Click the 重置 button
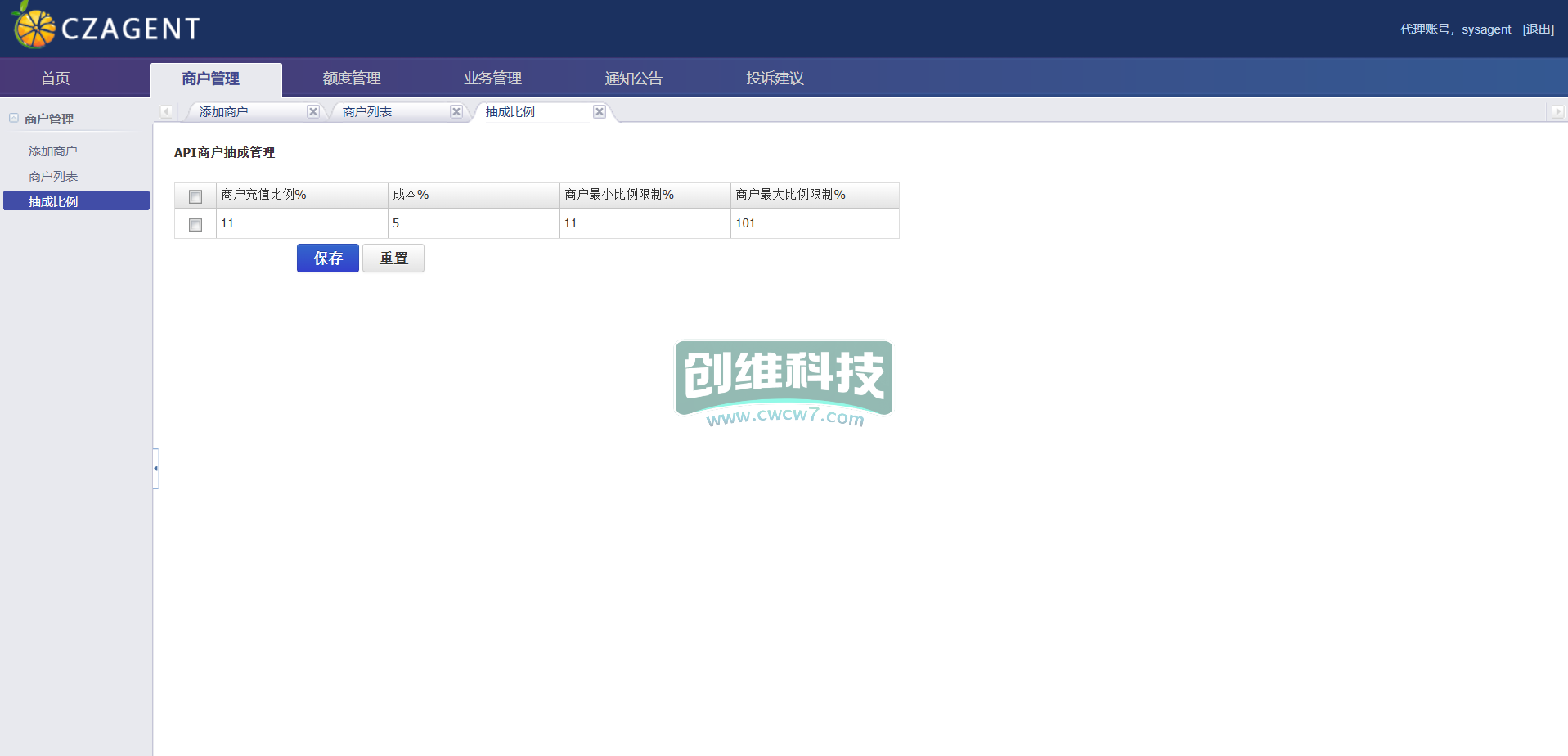Screen dimensions: 1568x756 tap(393, 259)
